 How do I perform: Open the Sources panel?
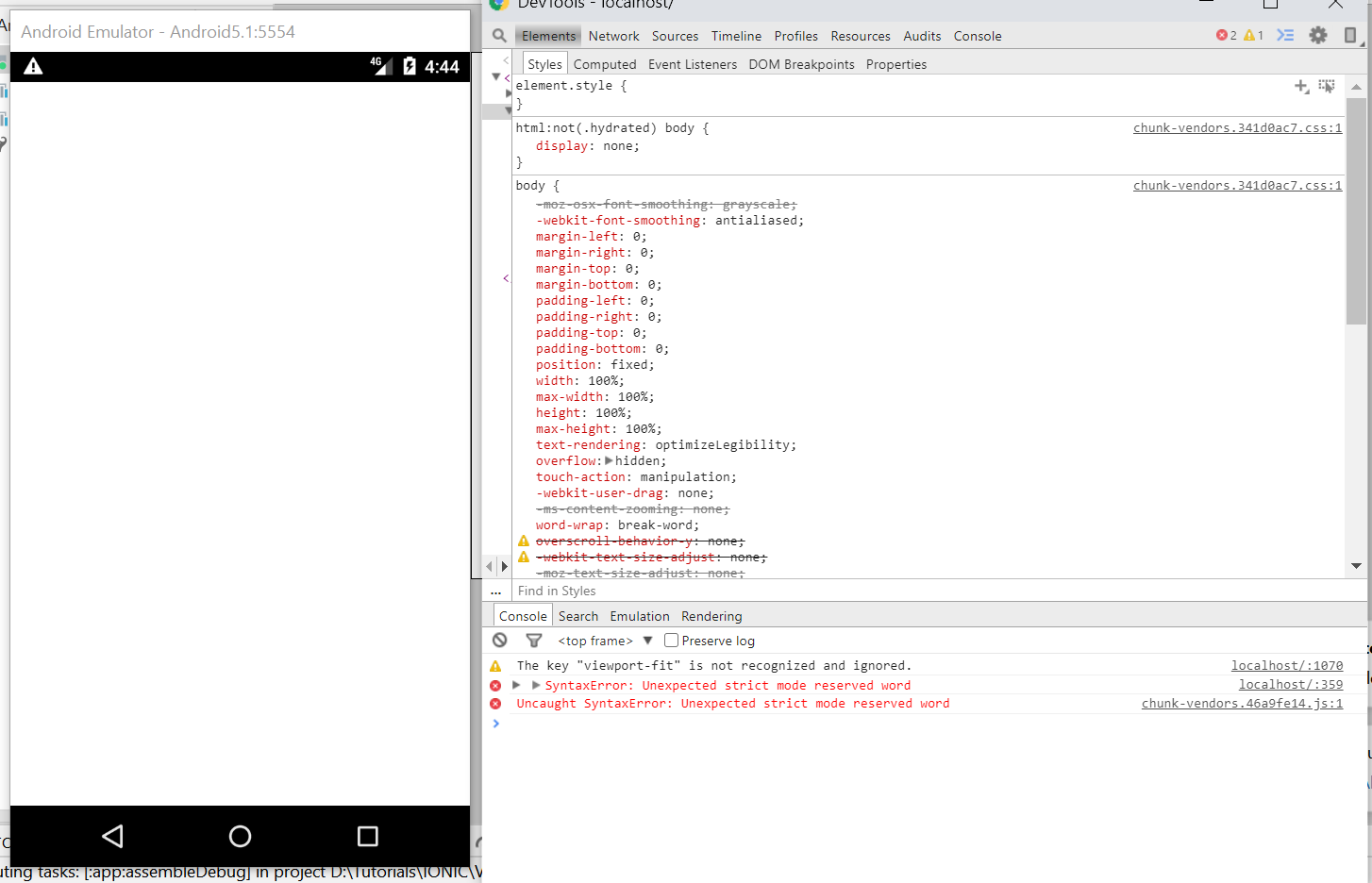pyautogui.click(x=675, y=36)
